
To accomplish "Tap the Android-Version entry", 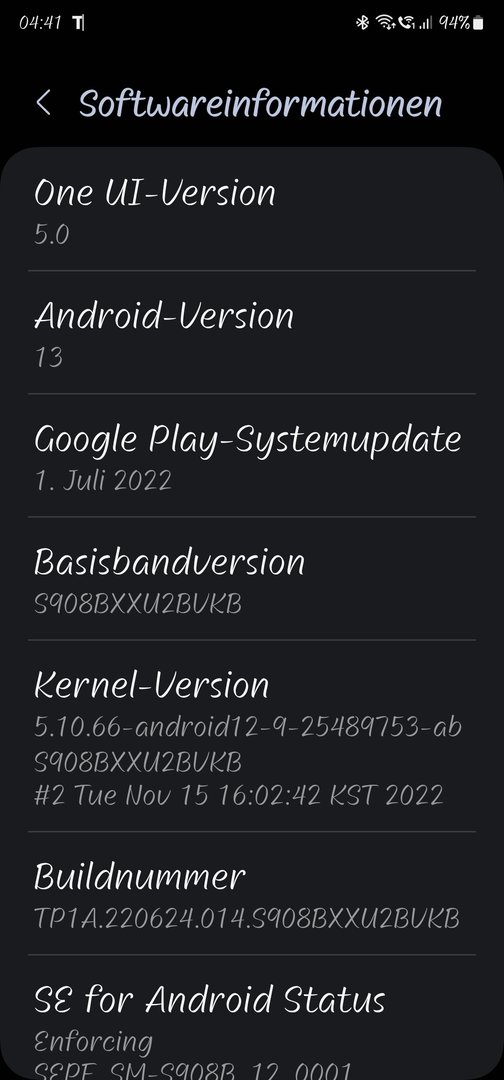I will (x=252, y=333).
